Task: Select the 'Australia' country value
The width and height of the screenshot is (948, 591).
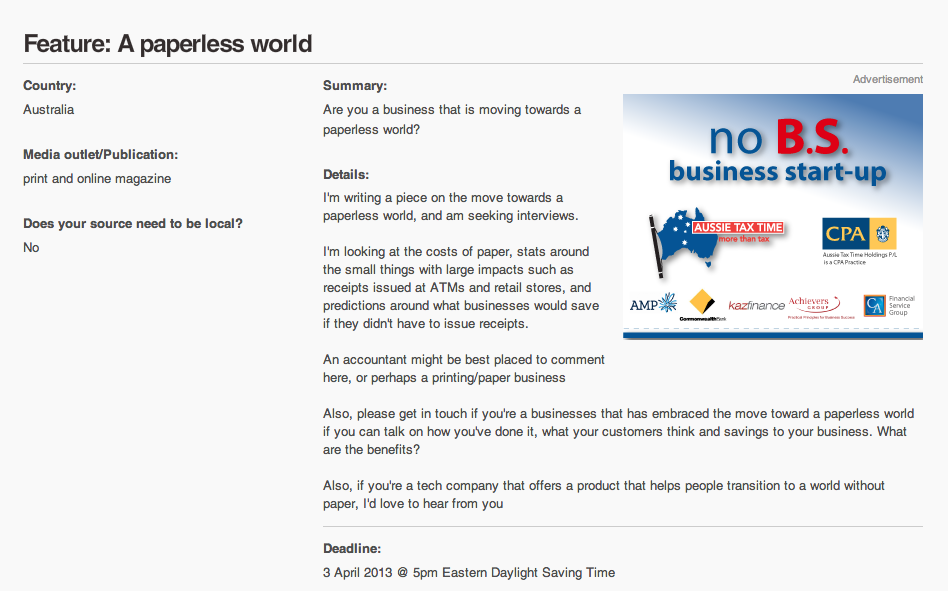Action: [x=48, y=110]
